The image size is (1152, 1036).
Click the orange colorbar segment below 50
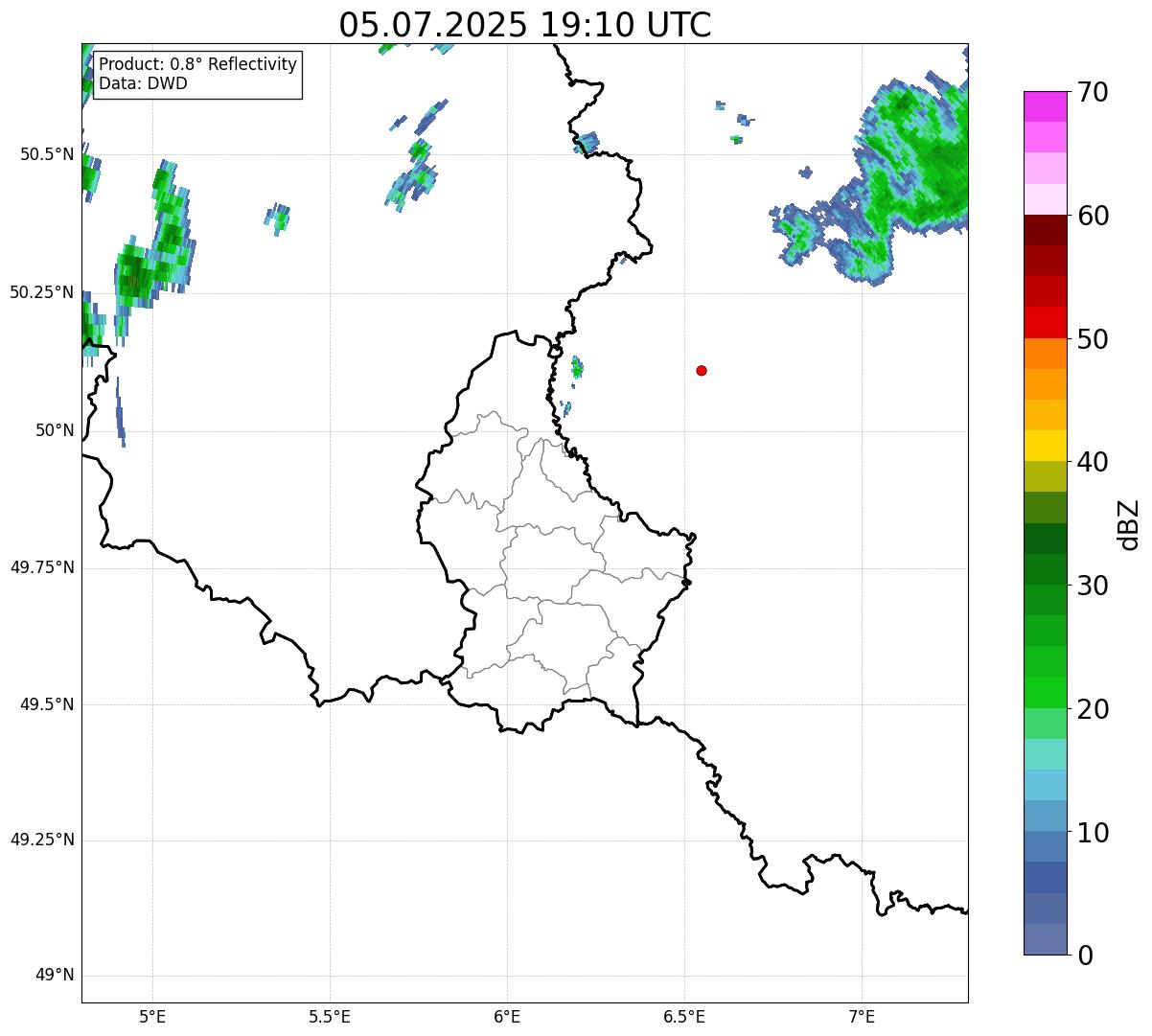(x=1046, y=354)
